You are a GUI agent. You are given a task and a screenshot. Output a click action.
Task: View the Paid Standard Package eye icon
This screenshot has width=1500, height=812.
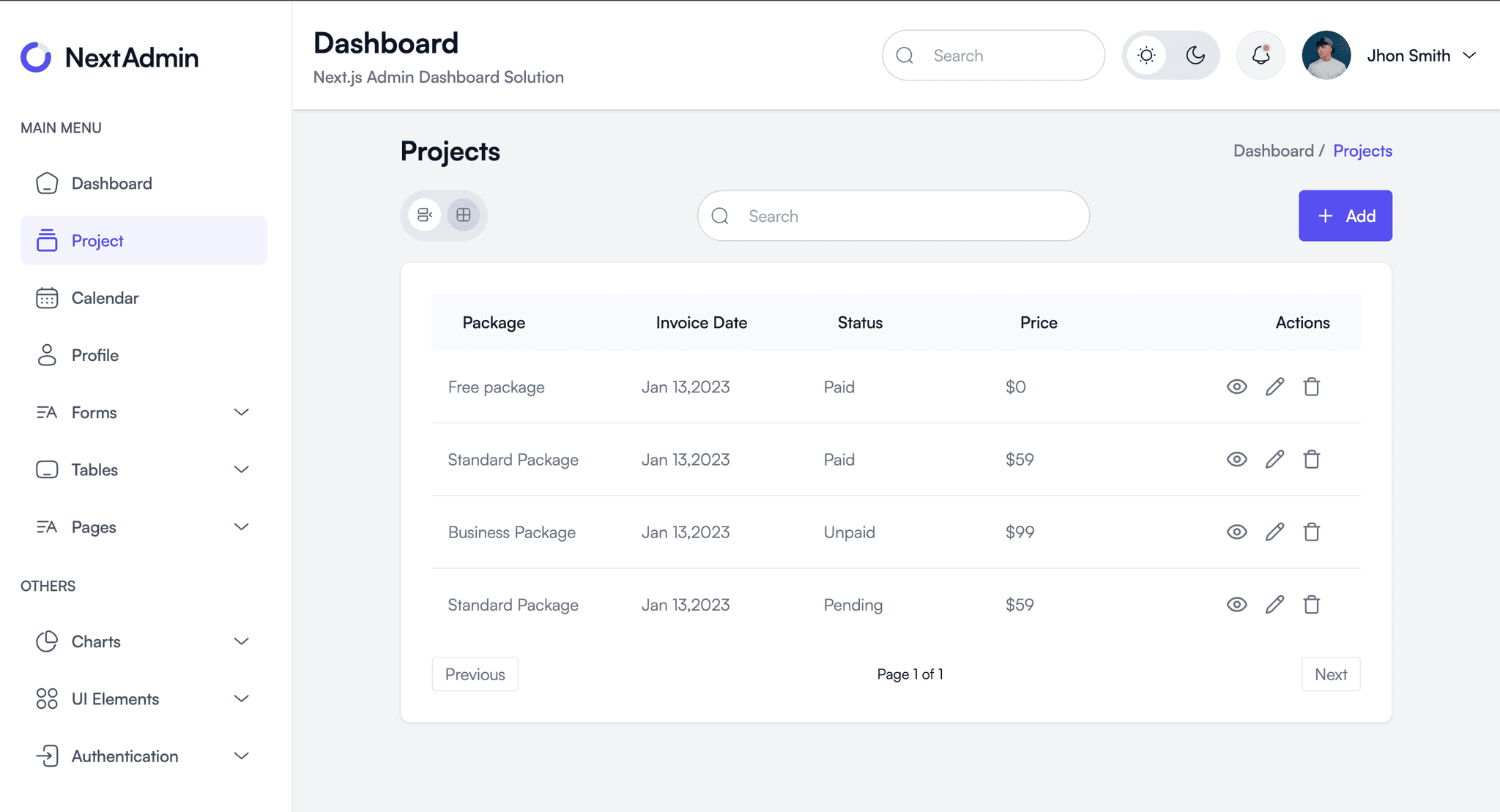coord(1236,459)
